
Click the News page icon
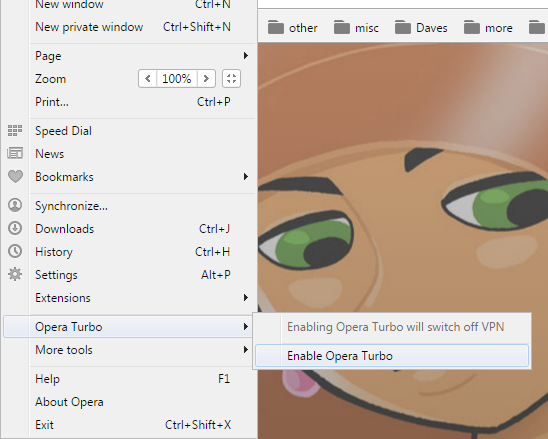[x=15, y=153]
